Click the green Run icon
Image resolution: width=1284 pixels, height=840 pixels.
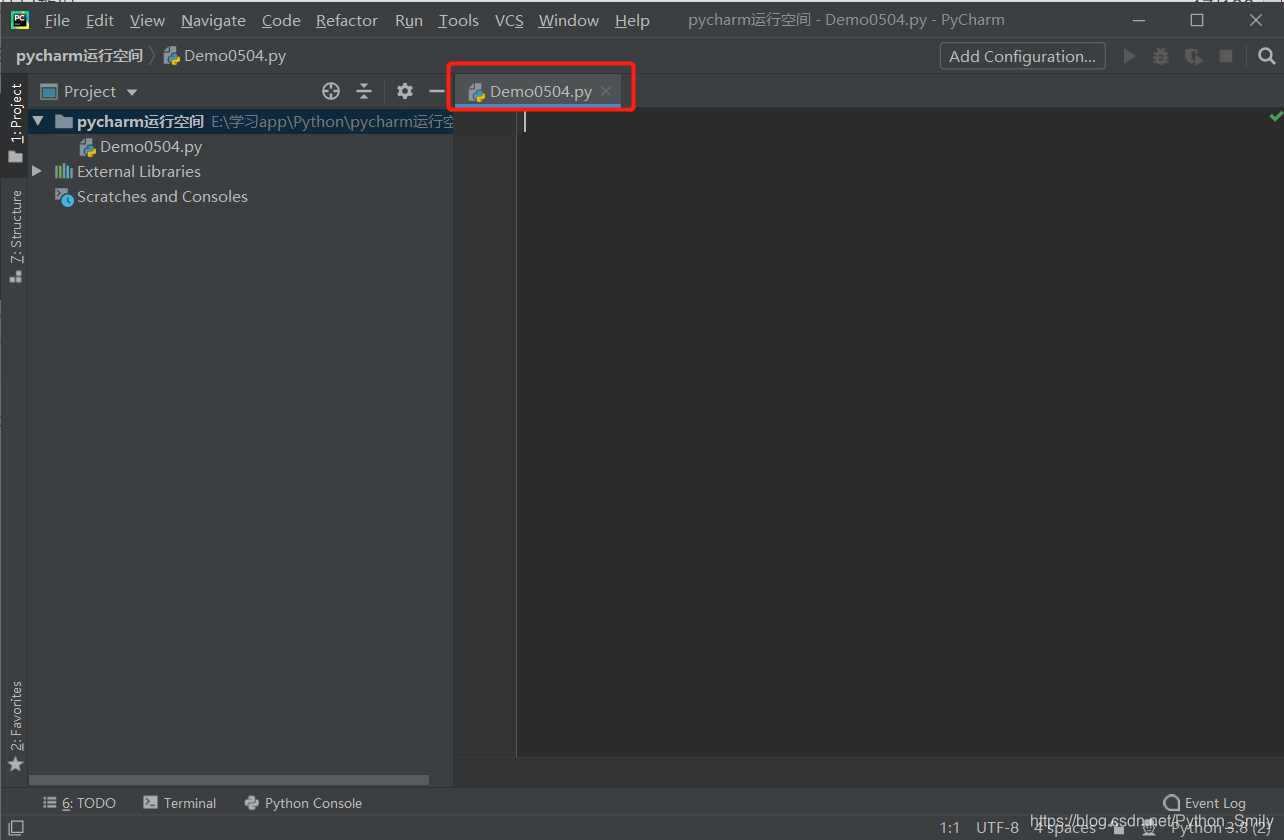(1129, 56)
